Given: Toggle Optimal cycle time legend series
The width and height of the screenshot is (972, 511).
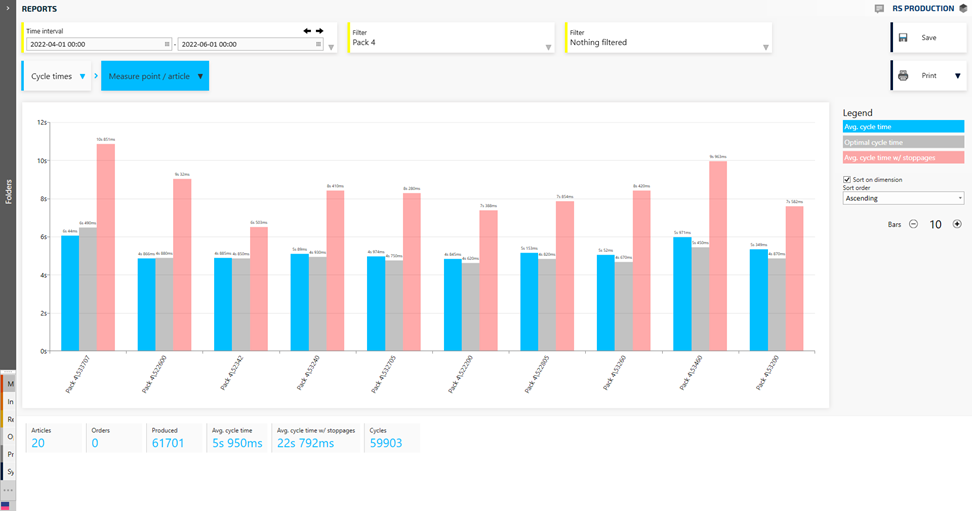Looking at the screenshot, I should pos(902,142).
